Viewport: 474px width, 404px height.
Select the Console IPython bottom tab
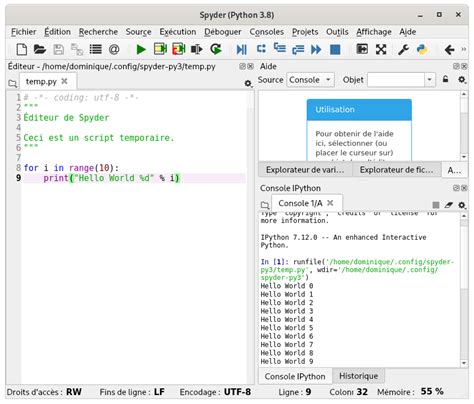click(x=295, y=376)
